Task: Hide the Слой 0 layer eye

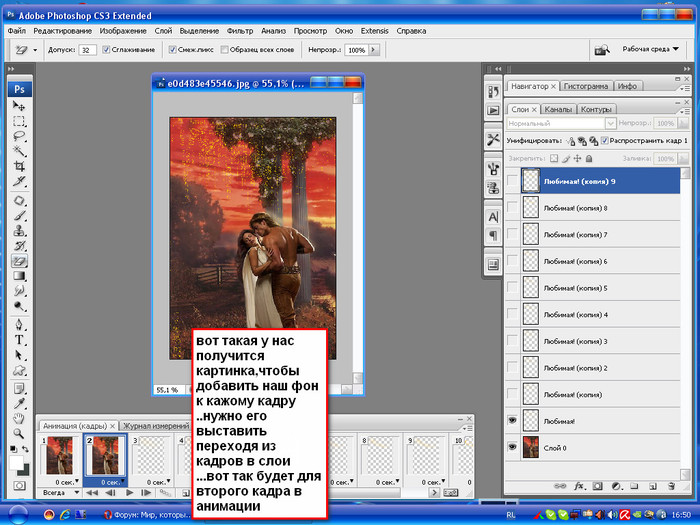Action: pyautogui.click(x=512, y=447)
